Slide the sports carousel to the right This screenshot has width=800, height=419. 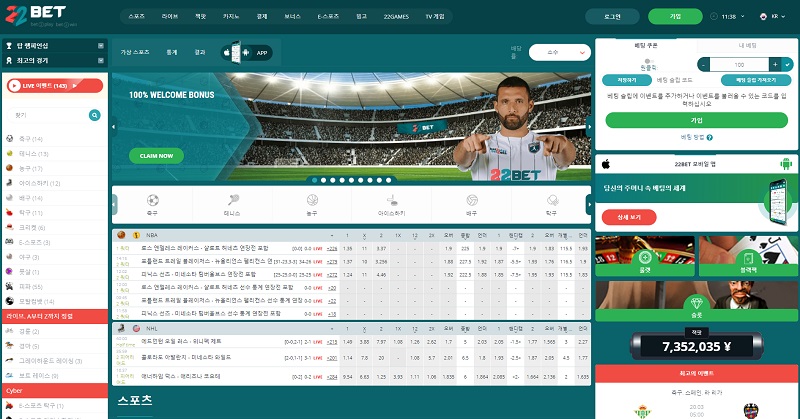coord(588,205)
